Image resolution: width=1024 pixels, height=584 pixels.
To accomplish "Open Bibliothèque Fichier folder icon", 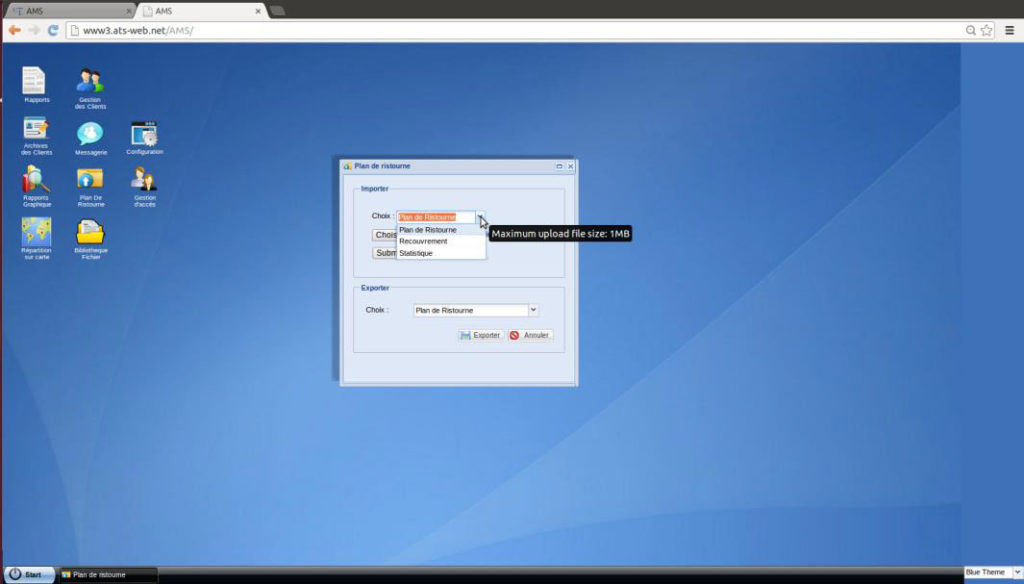I will 90,233.
